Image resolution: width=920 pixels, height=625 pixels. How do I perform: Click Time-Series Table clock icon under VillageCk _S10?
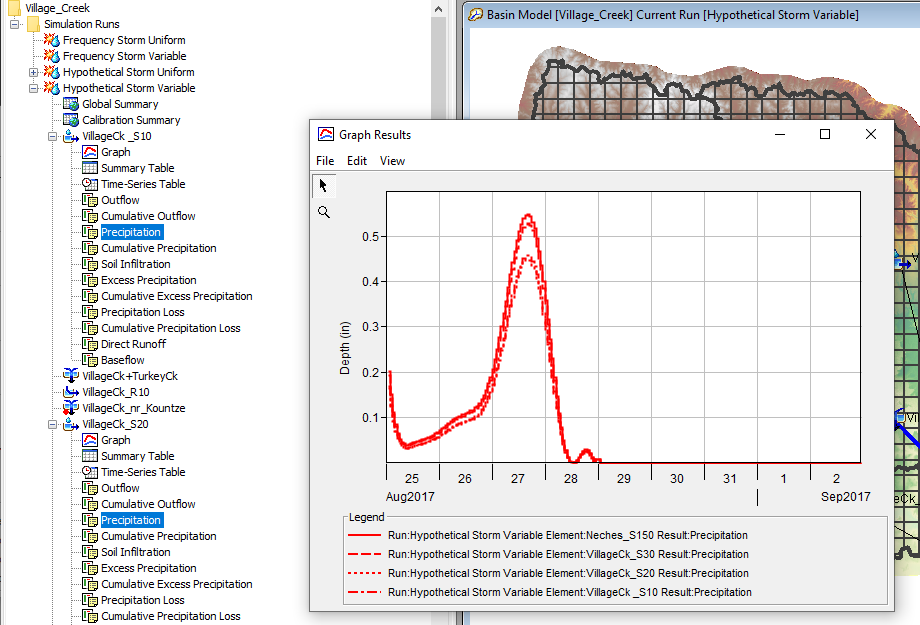point(90,184)
